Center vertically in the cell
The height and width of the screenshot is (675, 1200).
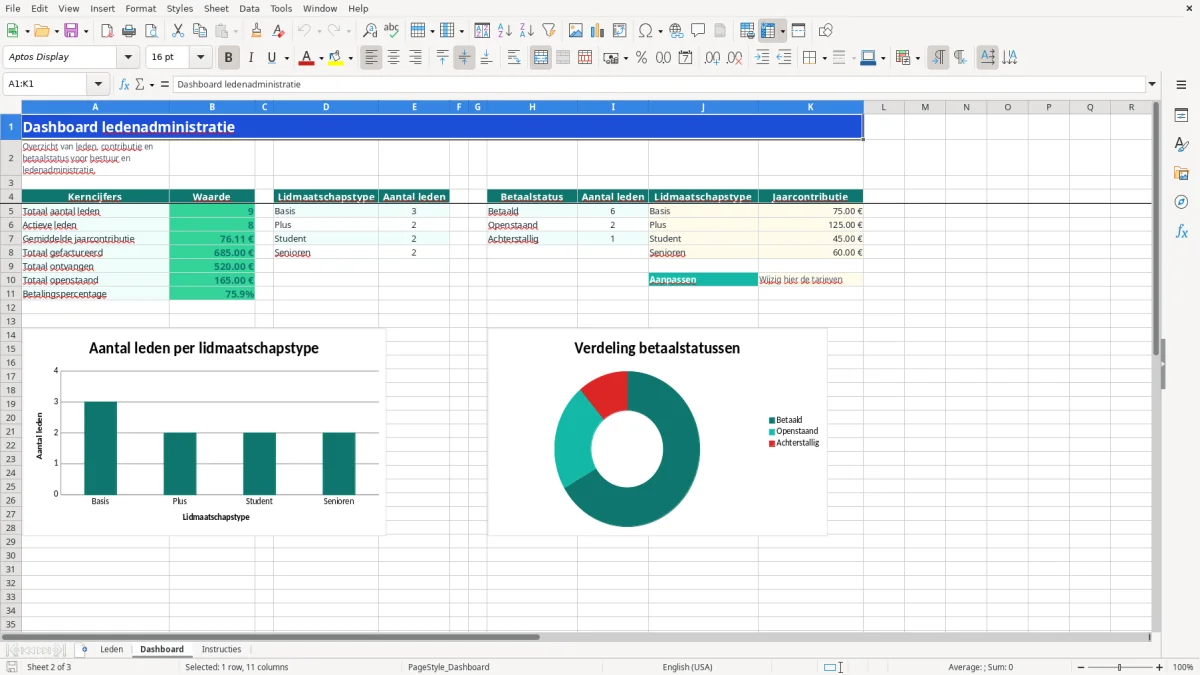[464, 58]
